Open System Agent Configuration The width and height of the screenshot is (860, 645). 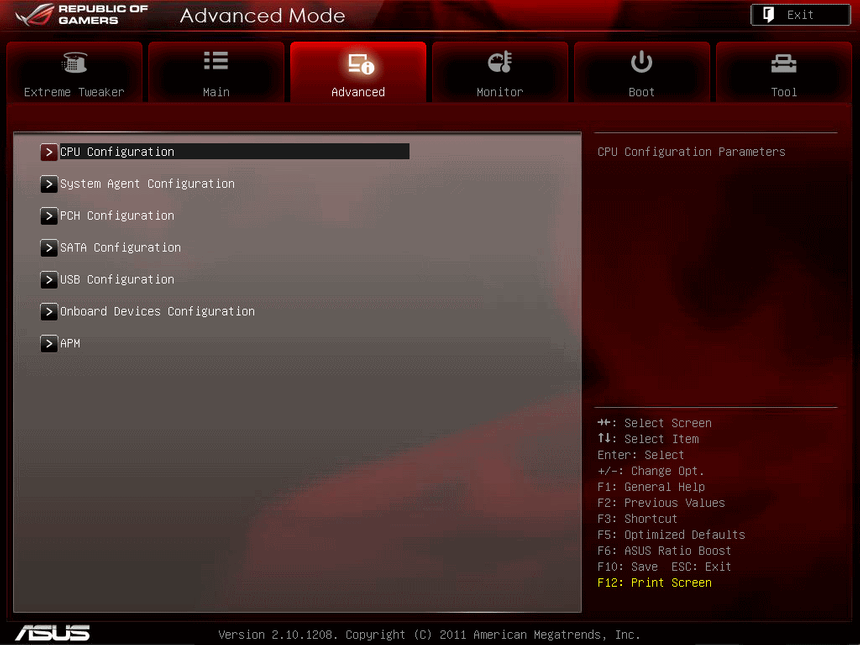pyautogui.click(x=147, y=184)
